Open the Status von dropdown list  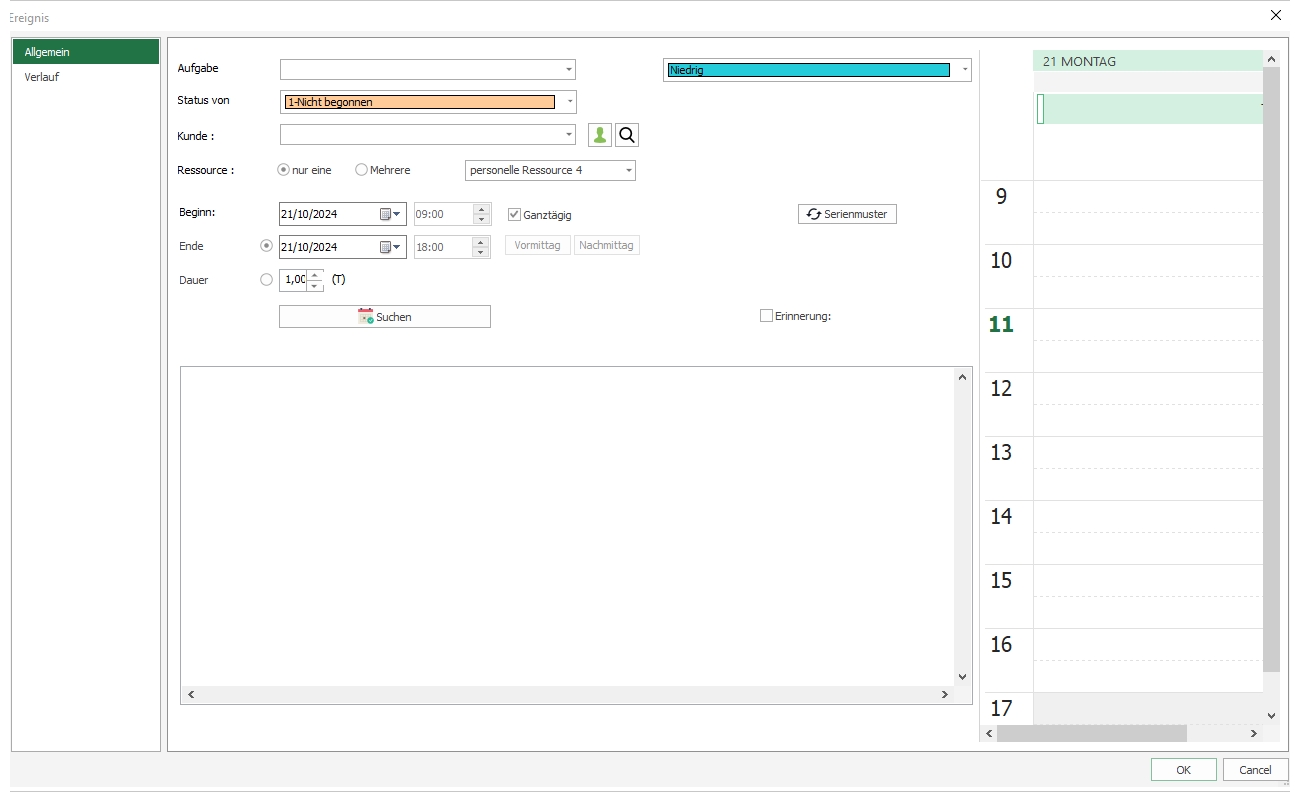(x=569, y=102)
